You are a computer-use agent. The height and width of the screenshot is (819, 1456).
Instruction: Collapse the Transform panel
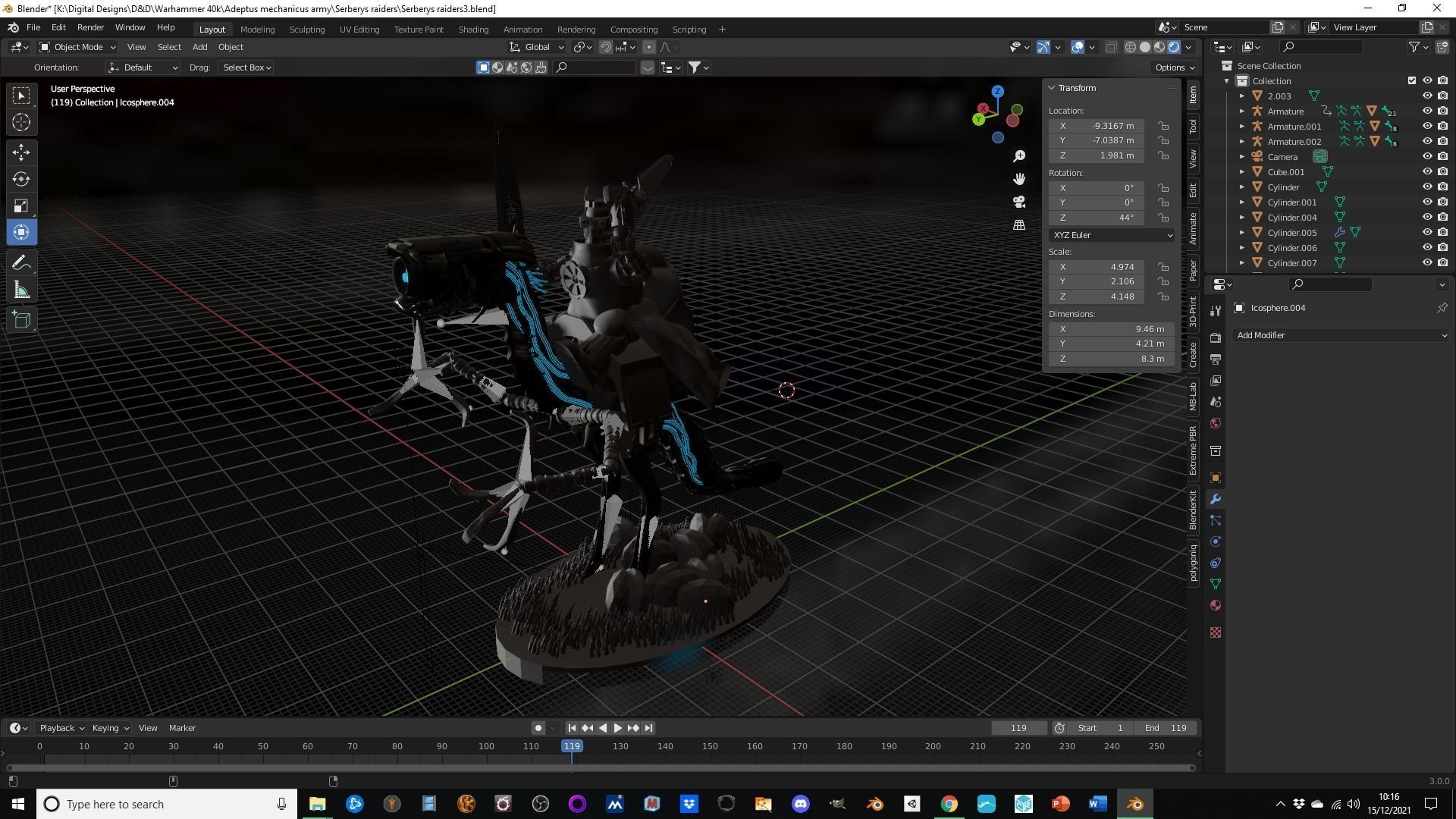(x=1052, y=88)
